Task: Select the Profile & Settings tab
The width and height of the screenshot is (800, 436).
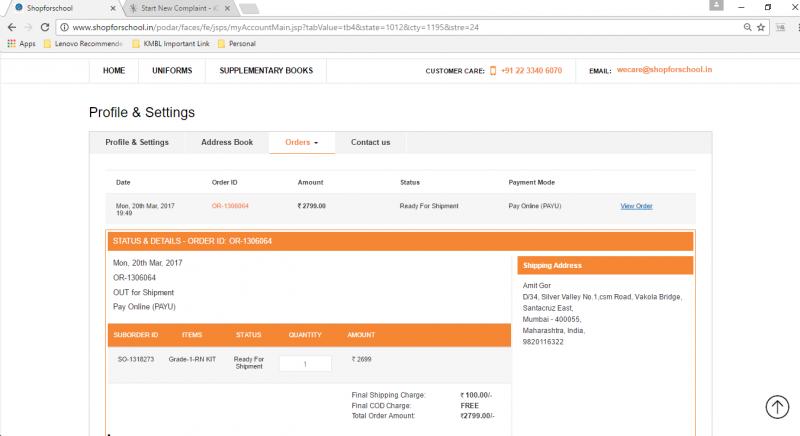Action: click(x=137, y=143)
